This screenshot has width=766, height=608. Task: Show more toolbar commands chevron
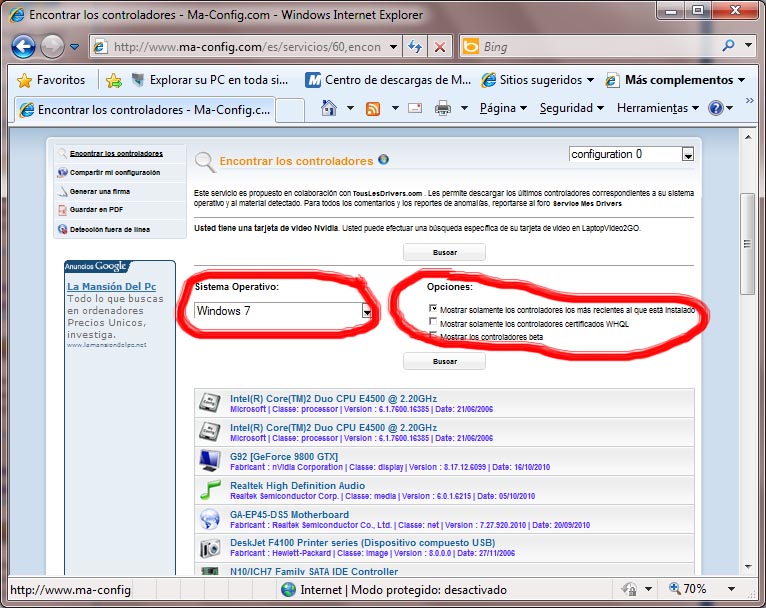point(749,101)
